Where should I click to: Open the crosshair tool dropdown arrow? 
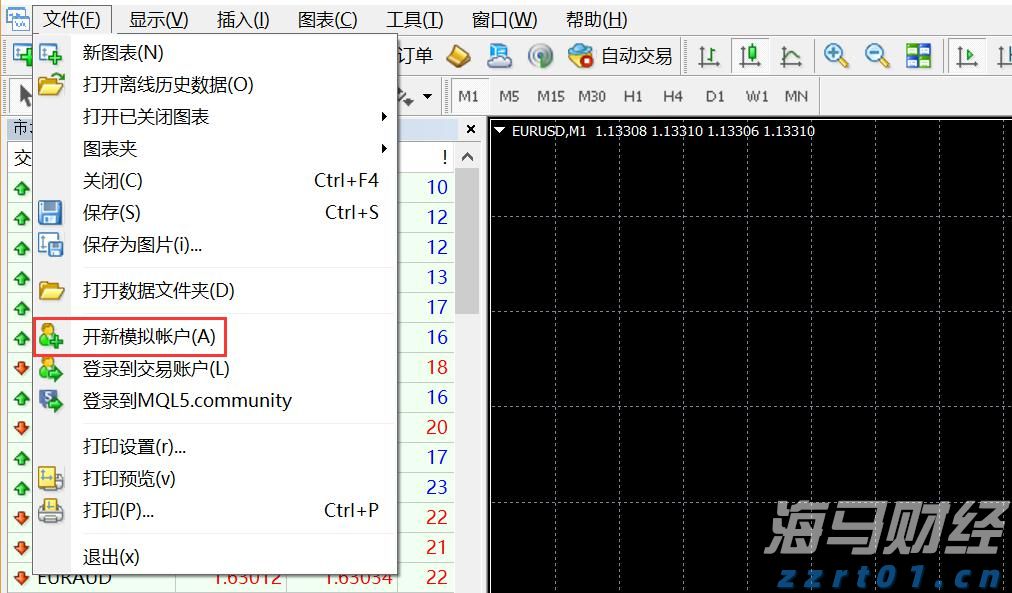point(426,96)
